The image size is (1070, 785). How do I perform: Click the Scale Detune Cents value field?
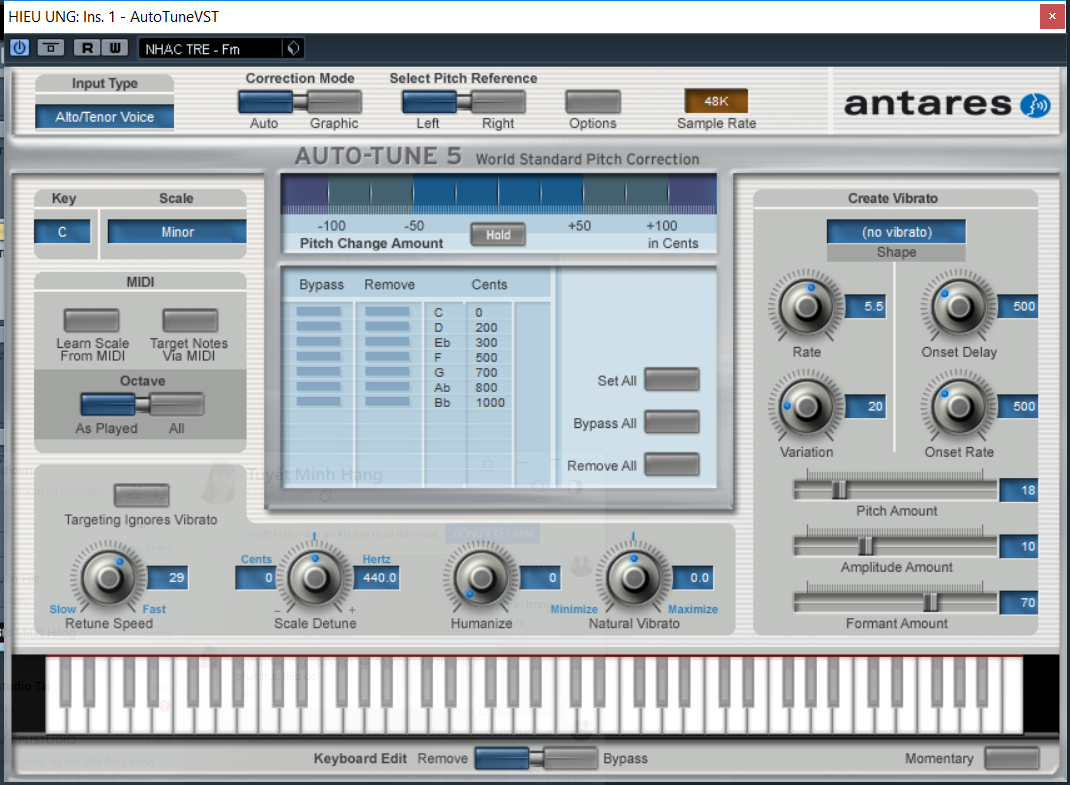[x=256, y=577]
